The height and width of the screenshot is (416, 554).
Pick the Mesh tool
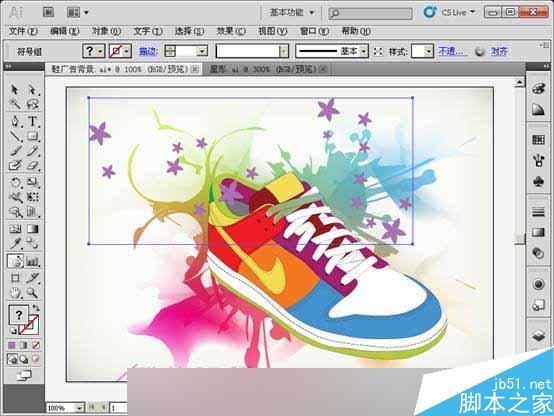[14, 229]
